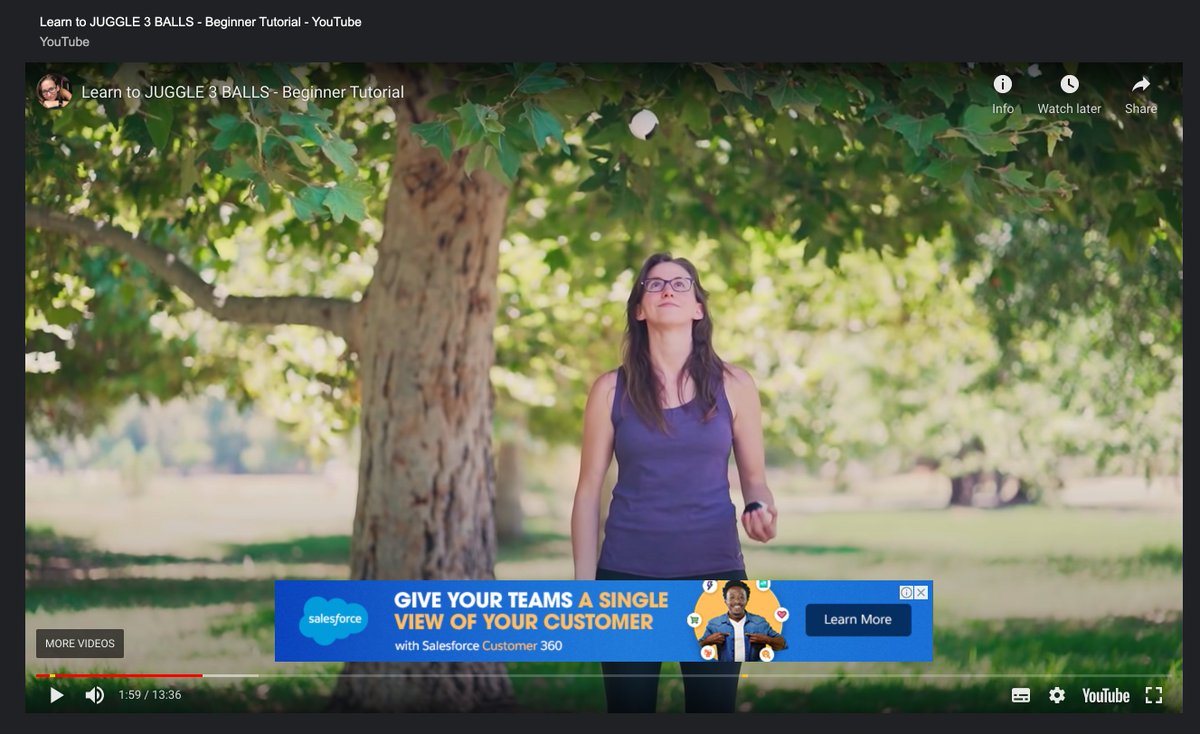Click the ad info icon on banner
The height and width of the screenshot is (734, 1200).
[x=907, y=592]
